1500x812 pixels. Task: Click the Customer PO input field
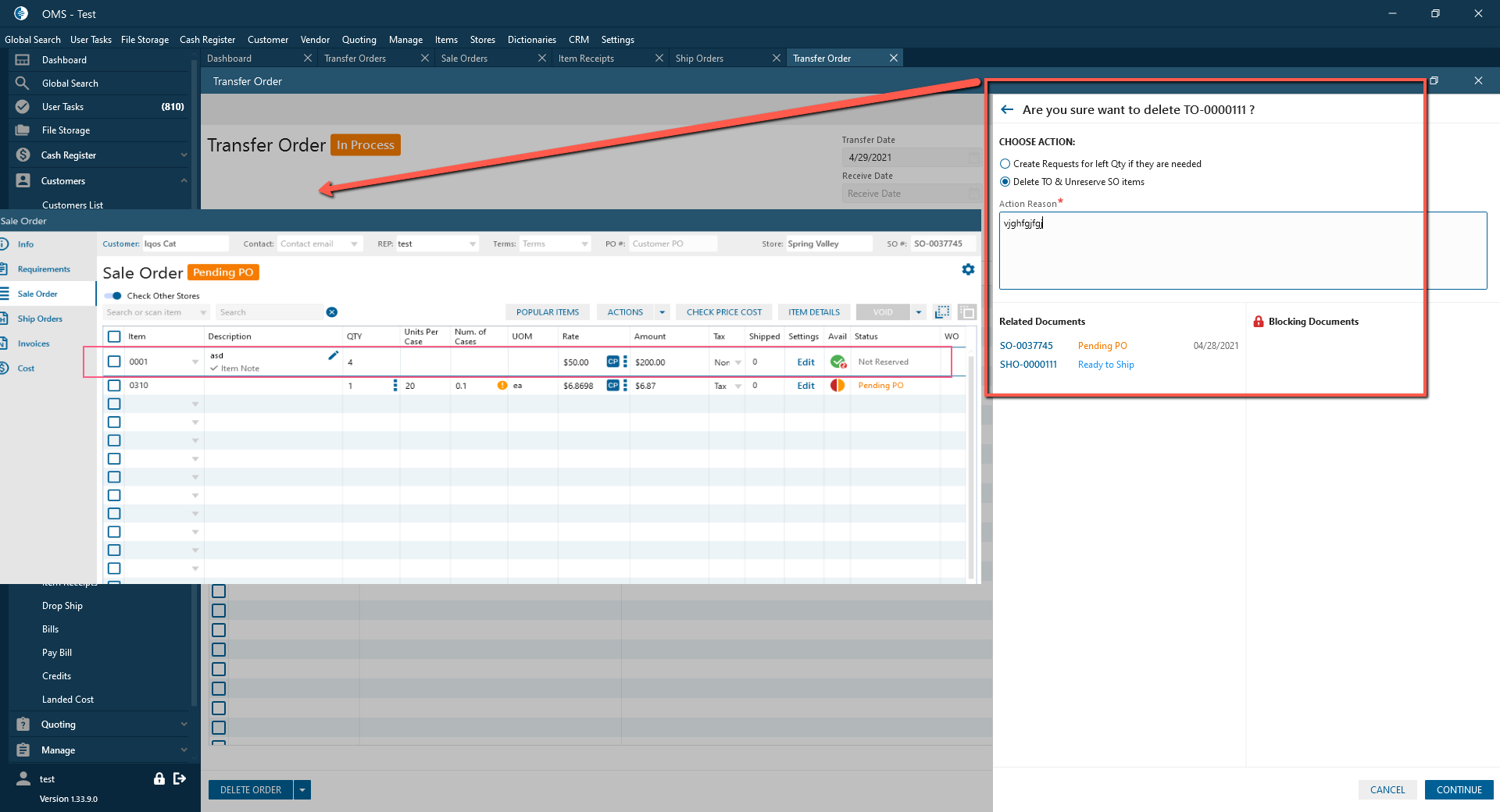[x=673, y=244]
